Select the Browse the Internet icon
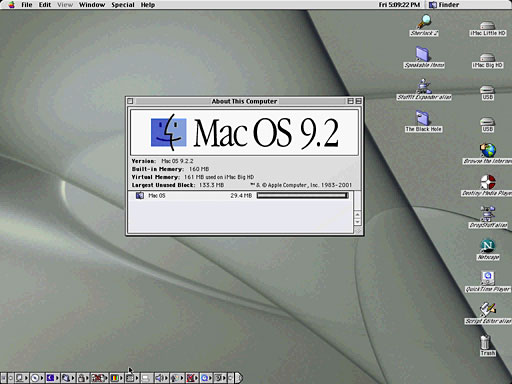The height and width of the screenshot is (384, 512). (x=487, y=153)
